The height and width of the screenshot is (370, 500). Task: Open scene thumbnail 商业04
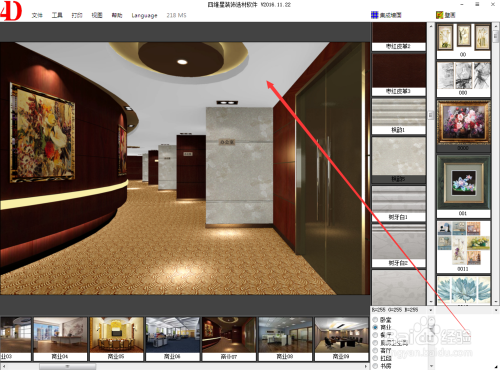pyautogui.click(x=60, y=339)
